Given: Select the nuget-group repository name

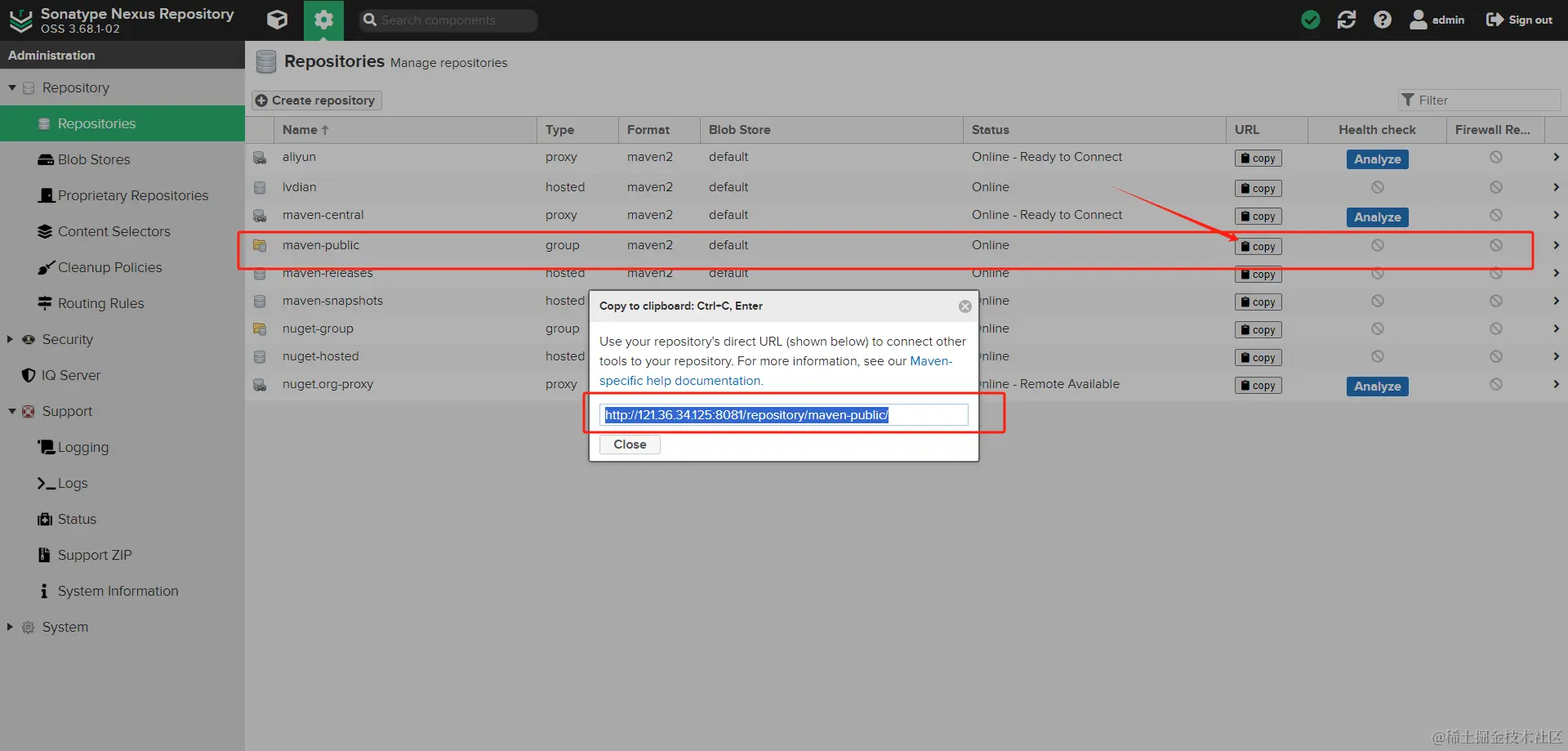Looking at the screenshot, I should 318,329.
